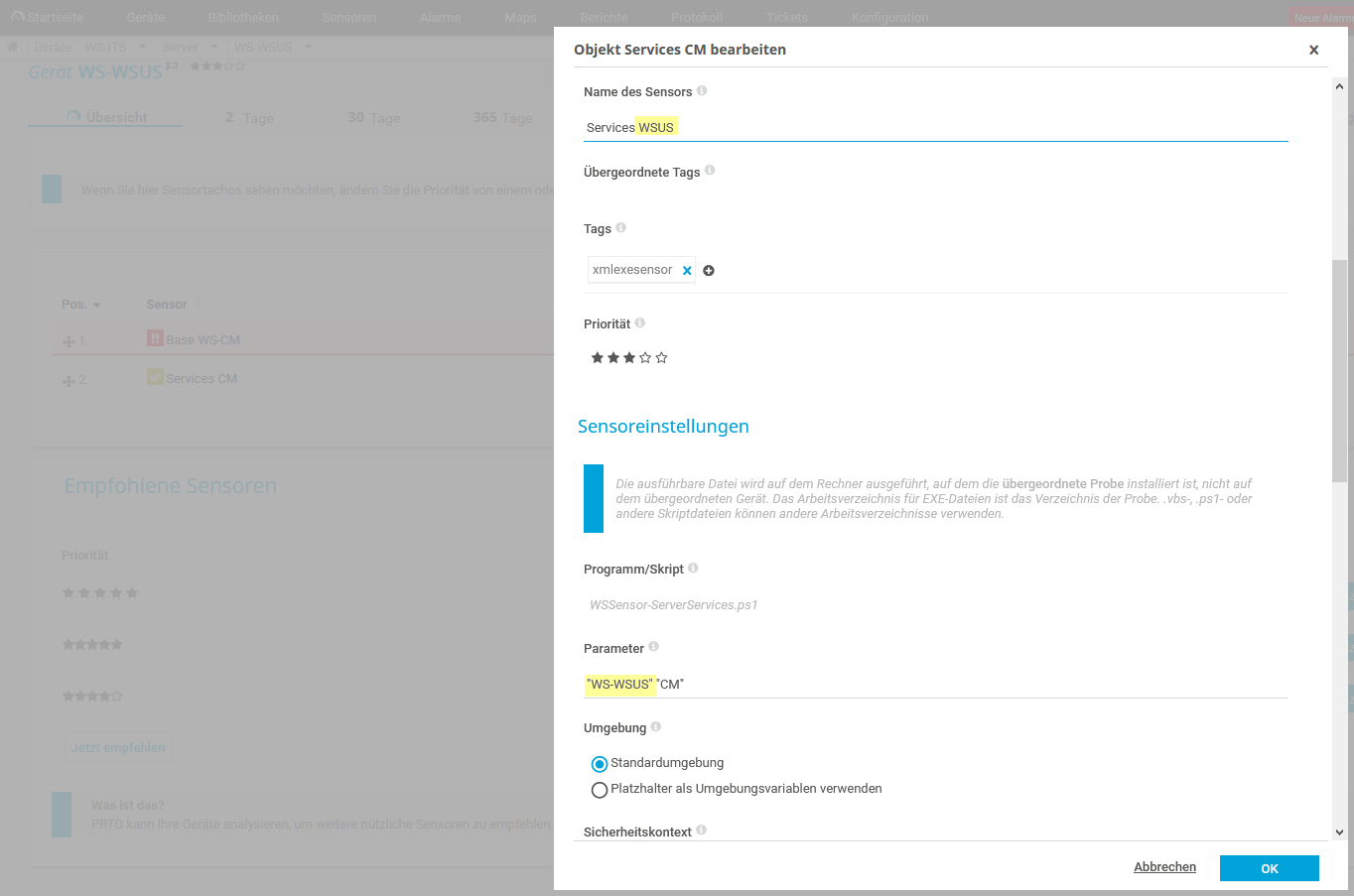Click red status icon of Base WS-CM
The width and height of the screenshot is (1354, 896).
coord(155,338)
